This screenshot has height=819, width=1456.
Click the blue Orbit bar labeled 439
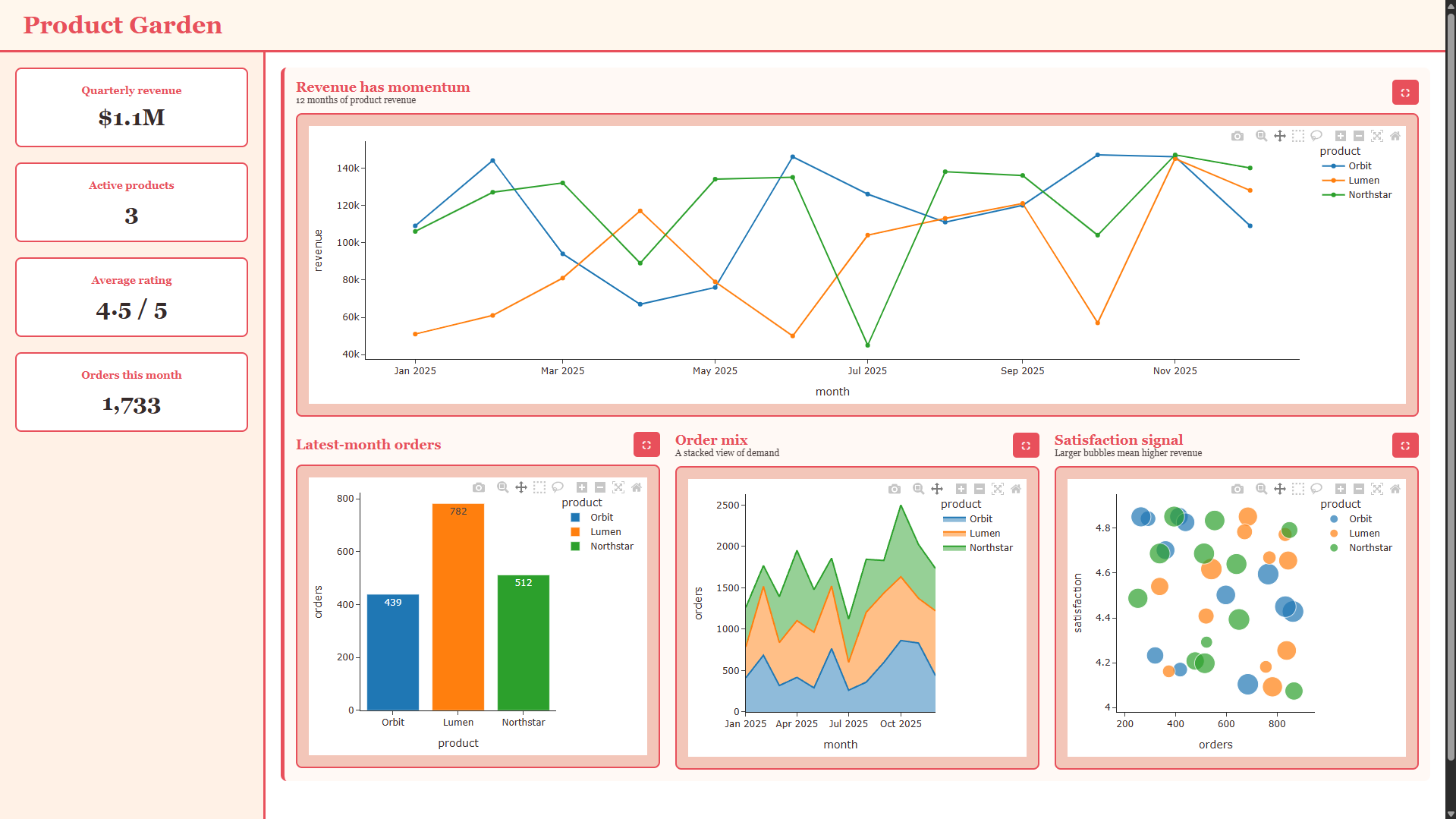(x=393, y=653)
